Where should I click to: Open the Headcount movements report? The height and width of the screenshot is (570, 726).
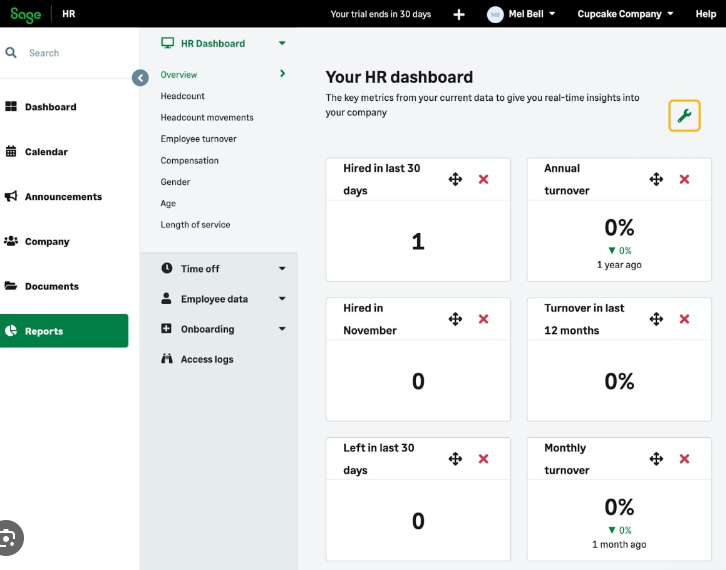click(x=207, y=118)
